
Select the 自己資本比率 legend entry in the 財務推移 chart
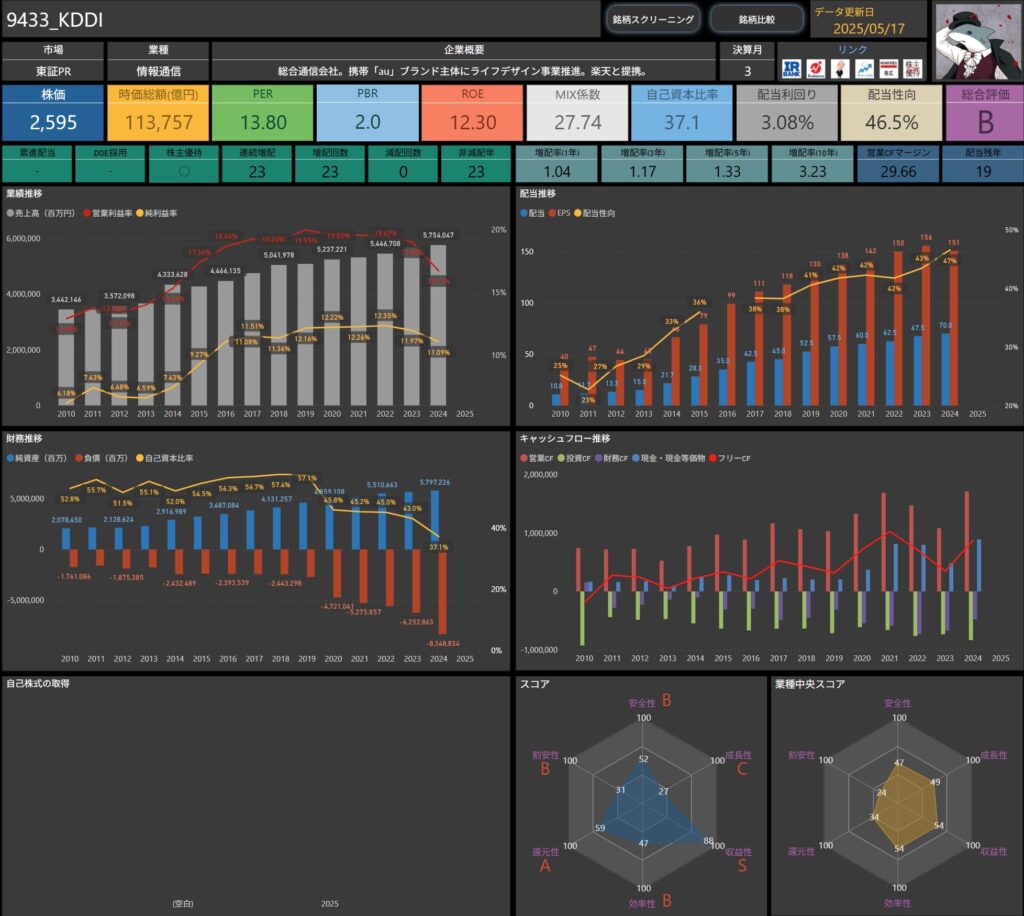[165, 458]
